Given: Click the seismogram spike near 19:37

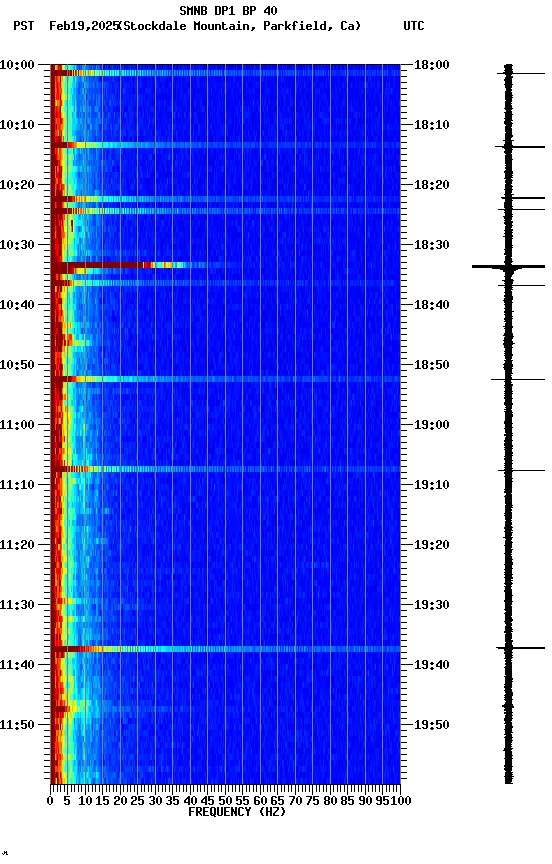Looking at the screenshot, I should 521,648.
